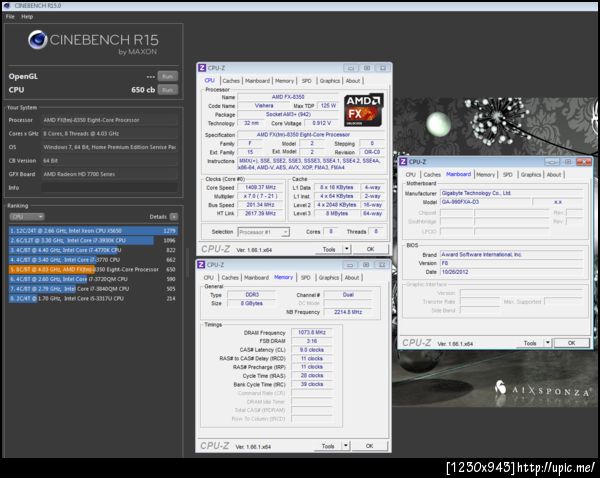Run the OpenGL benchmark
Screen dimensions: 600x478
168,76
